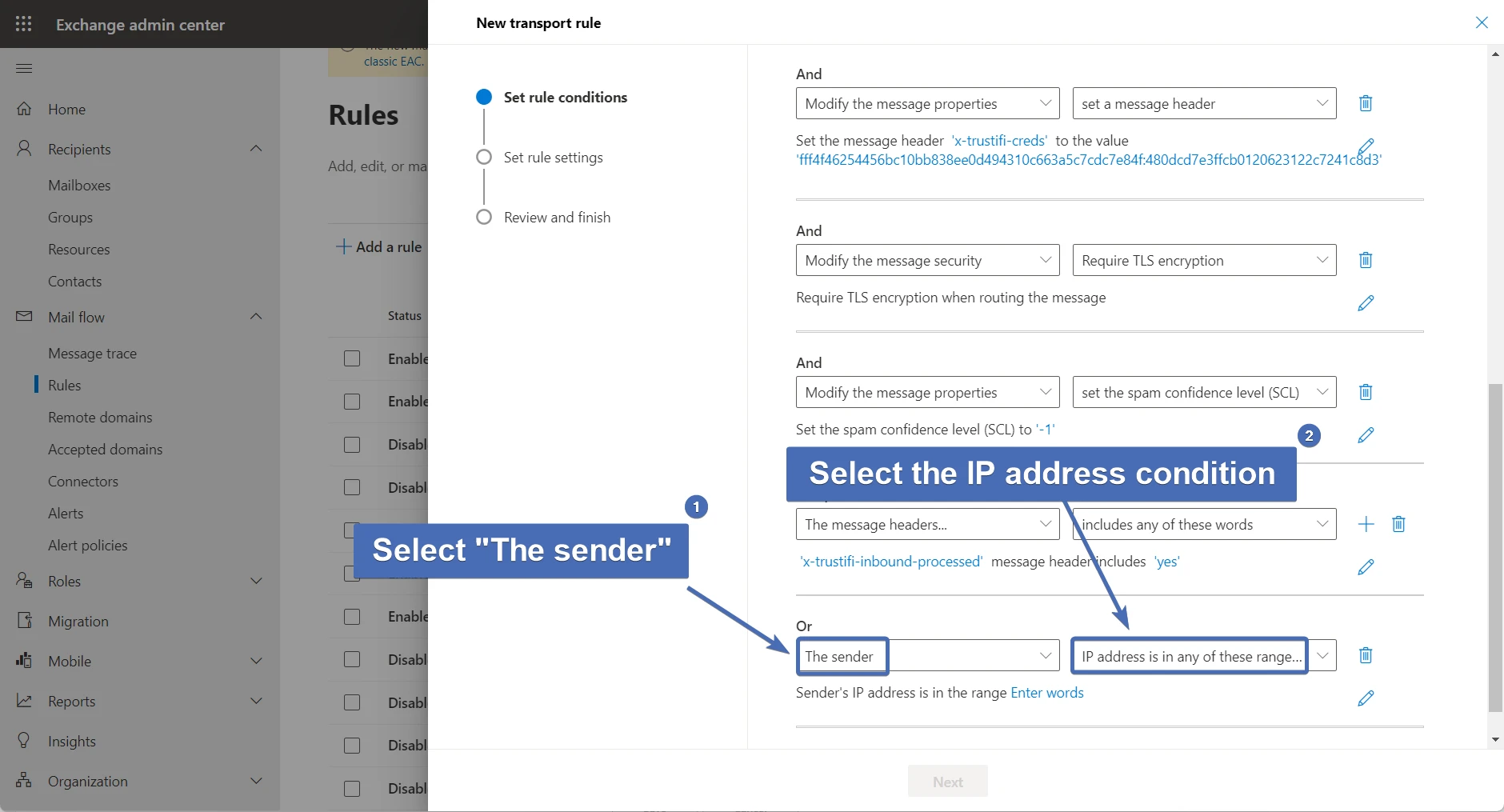Click the 'Enter words' link
1504x812 pixels.
pos(1046,693)
